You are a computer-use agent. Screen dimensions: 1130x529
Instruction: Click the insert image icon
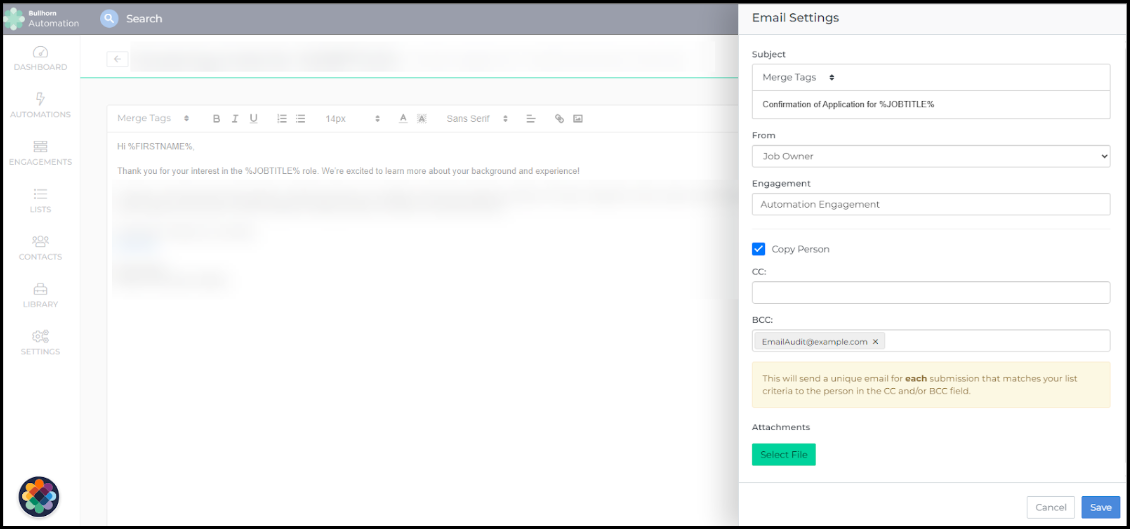point(578,118)
